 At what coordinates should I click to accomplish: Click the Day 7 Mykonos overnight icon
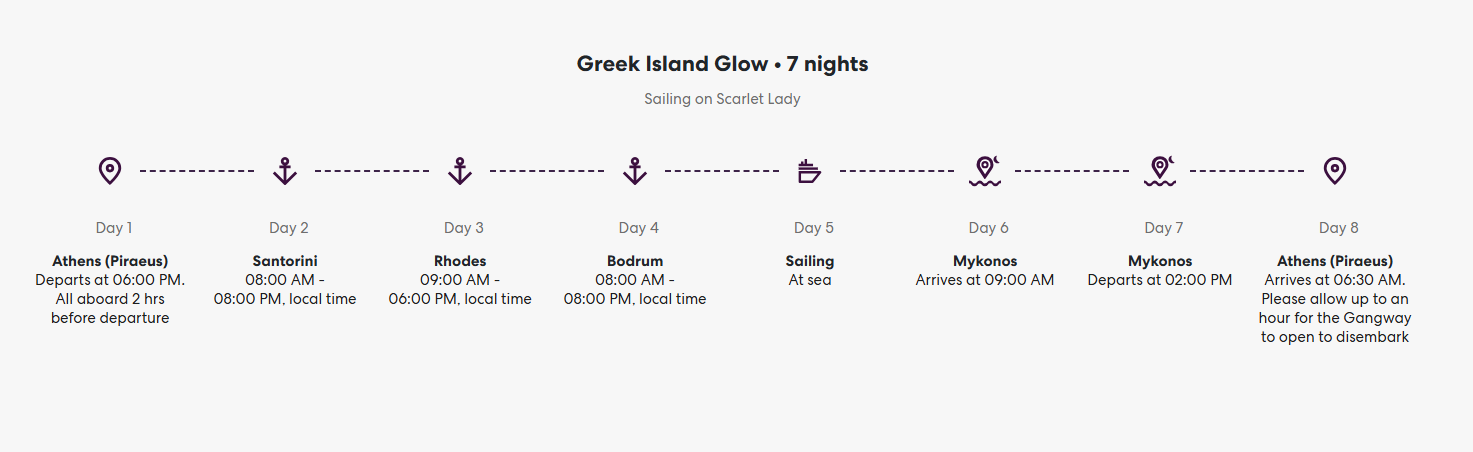coord(1160,171)
